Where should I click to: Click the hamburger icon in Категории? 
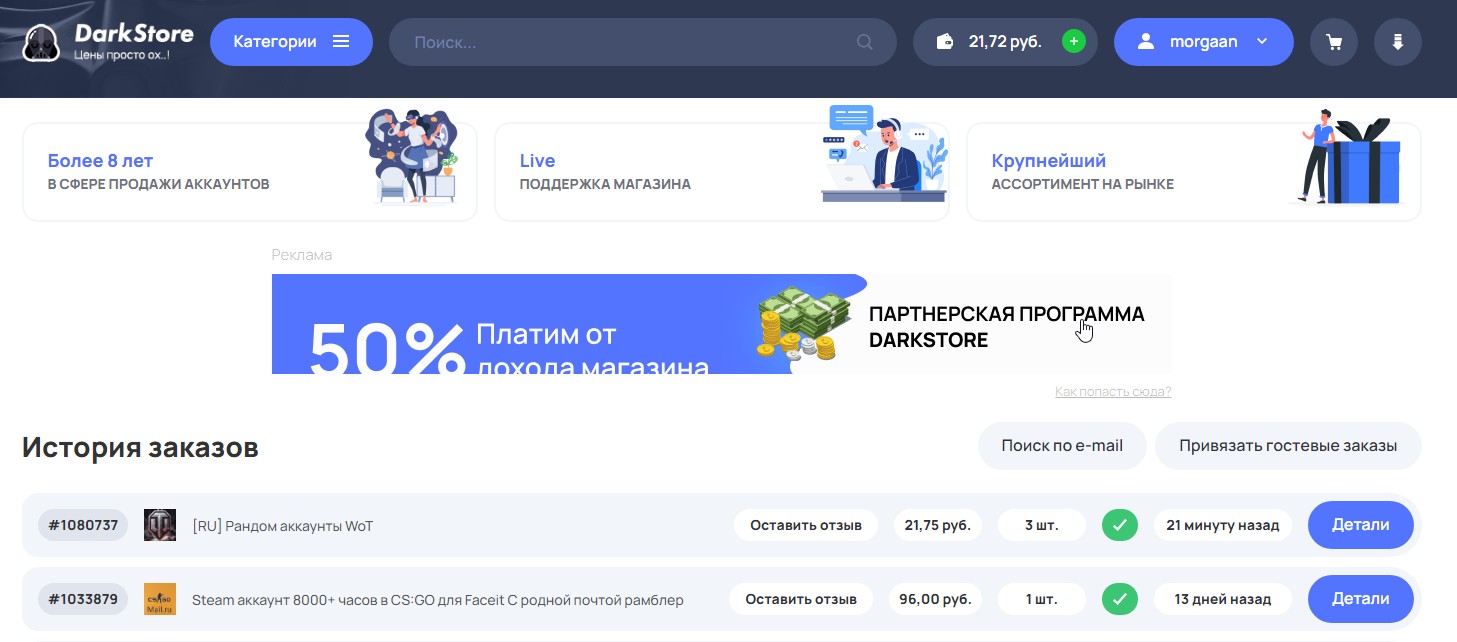pos(341,42)
